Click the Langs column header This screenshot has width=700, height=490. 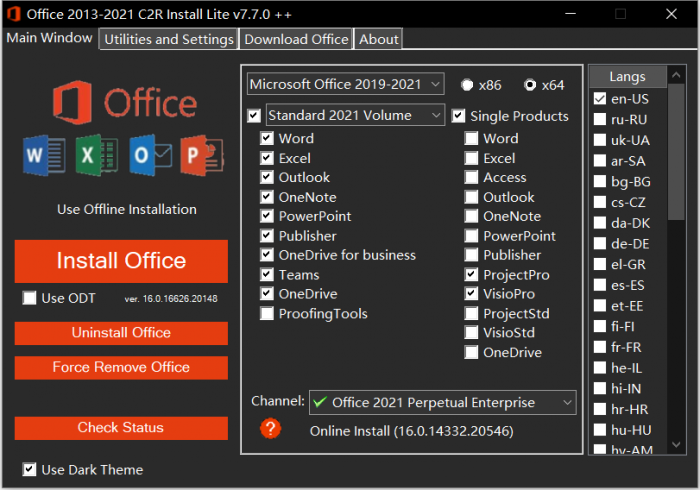click(628, 77)
